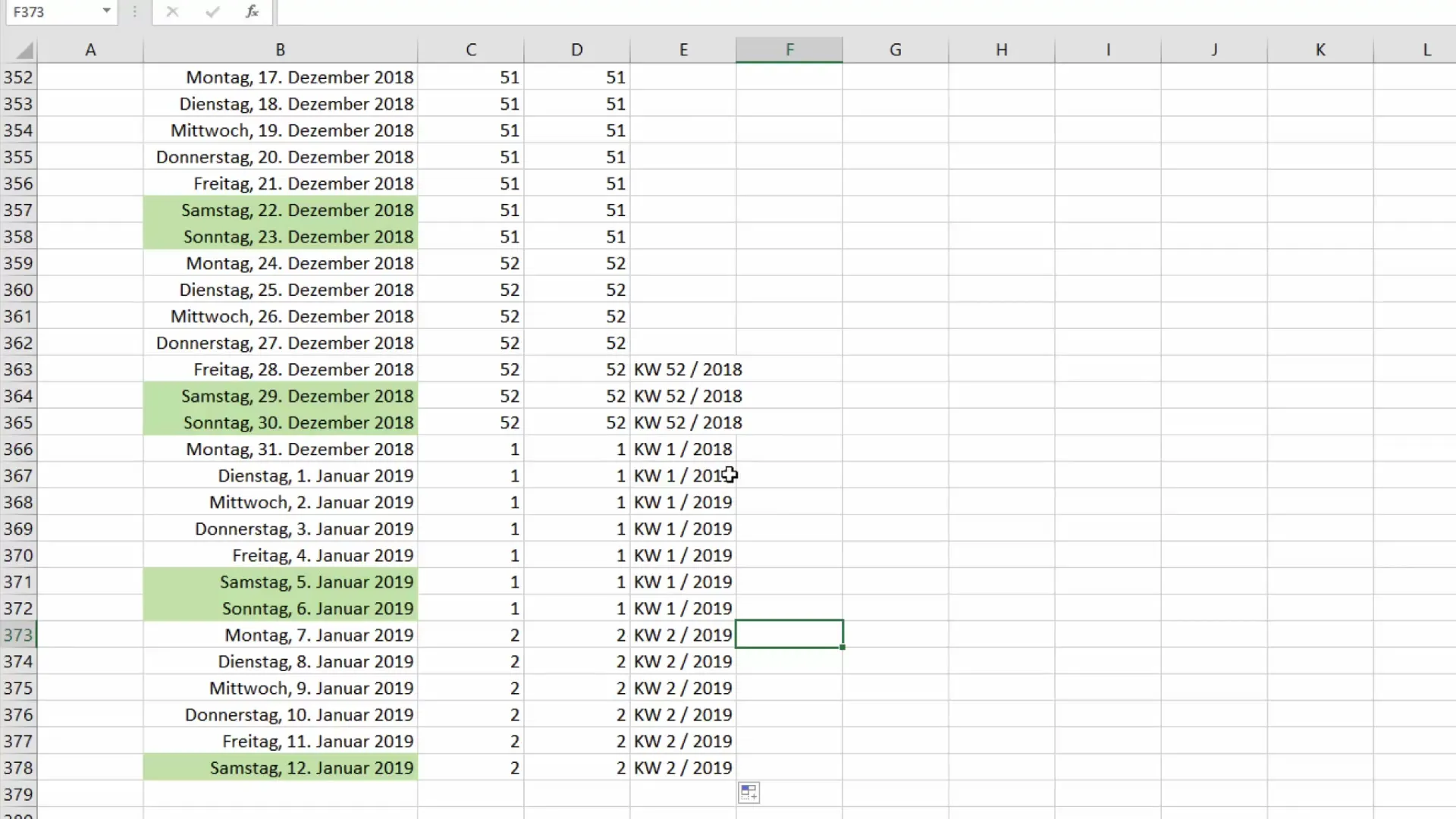This screenshot has height=819, width=1456.
Task: Click green cell Sonntag, 30. Dezember 2018
Action: [x=281, y=422]
